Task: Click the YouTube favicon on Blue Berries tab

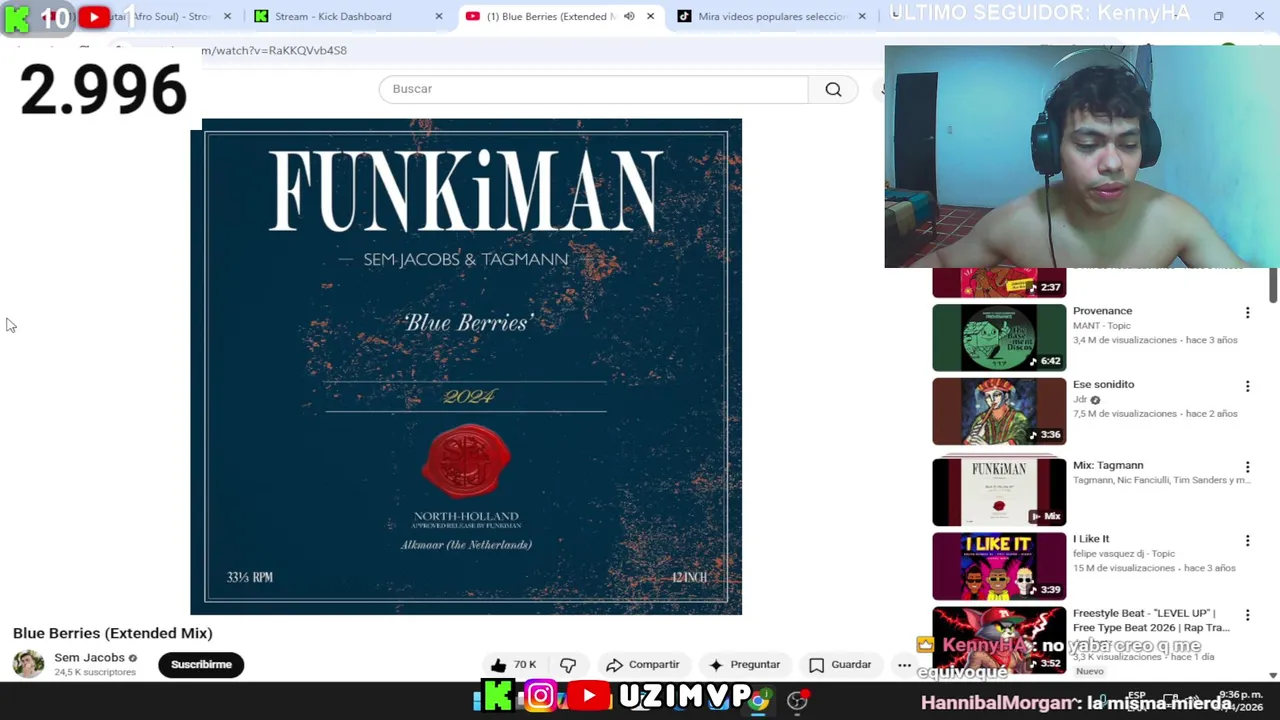Action: point(472,16)
